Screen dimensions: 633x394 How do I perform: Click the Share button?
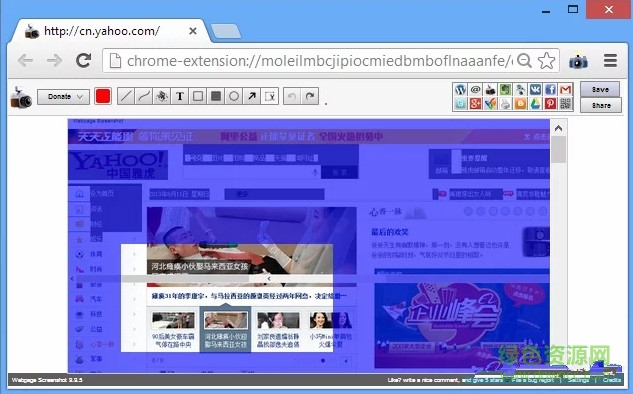601,105
